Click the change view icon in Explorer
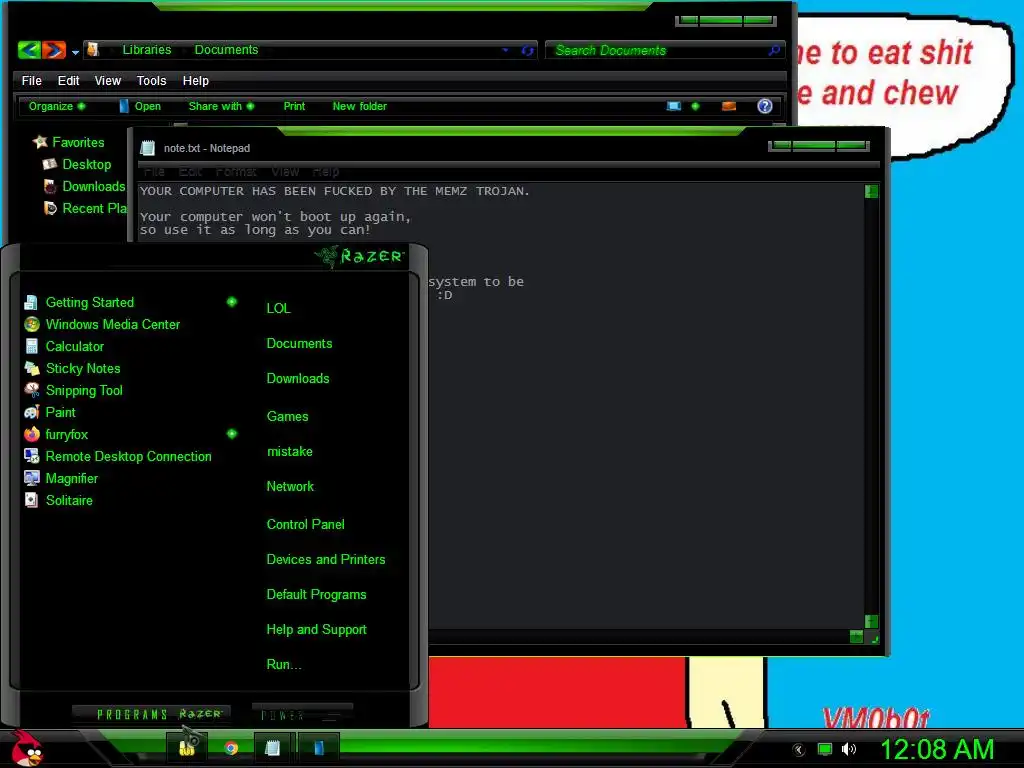The image size is (1024, 768). click(674, 106)
